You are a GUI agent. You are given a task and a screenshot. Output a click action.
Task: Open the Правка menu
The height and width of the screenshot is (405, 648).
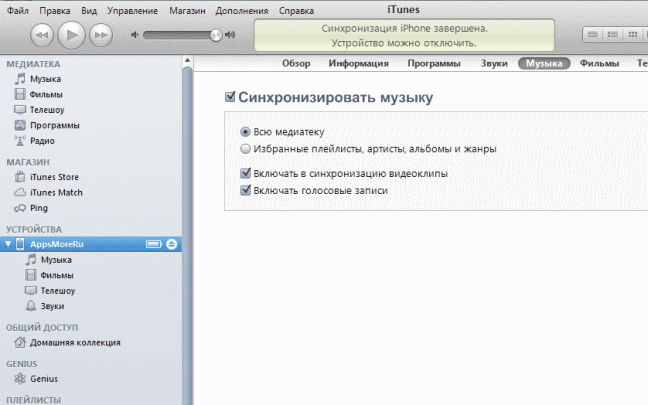pos(55,10)
